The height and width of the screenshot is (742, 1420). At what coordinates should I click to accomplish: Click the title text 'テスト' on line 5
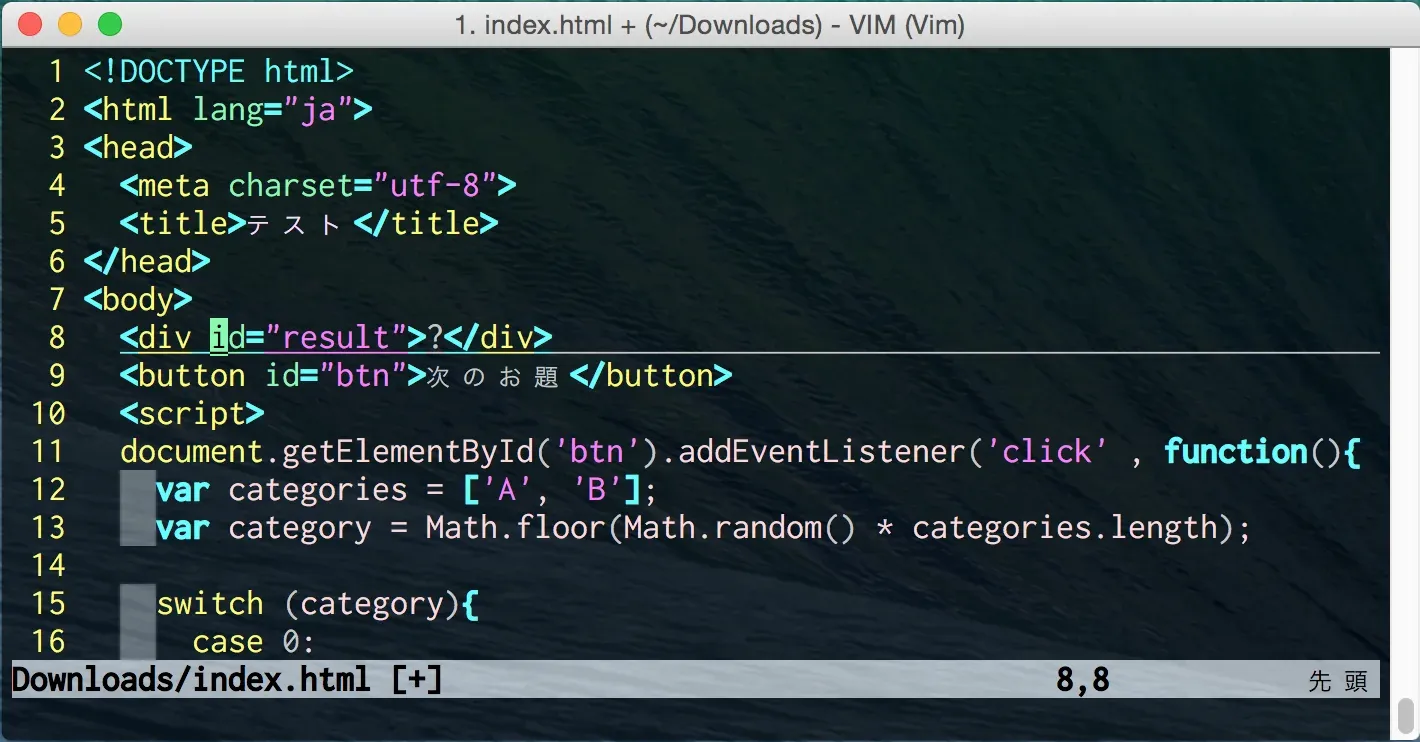click(x=294, y=224)
